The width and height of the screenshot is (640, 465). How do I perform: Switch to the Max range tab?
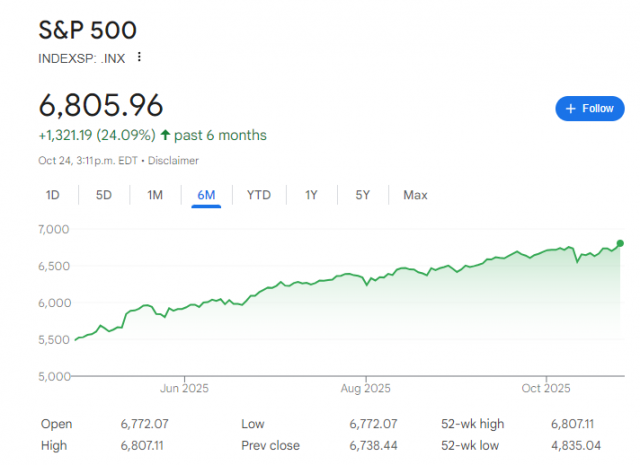click(x=415, y=195)
